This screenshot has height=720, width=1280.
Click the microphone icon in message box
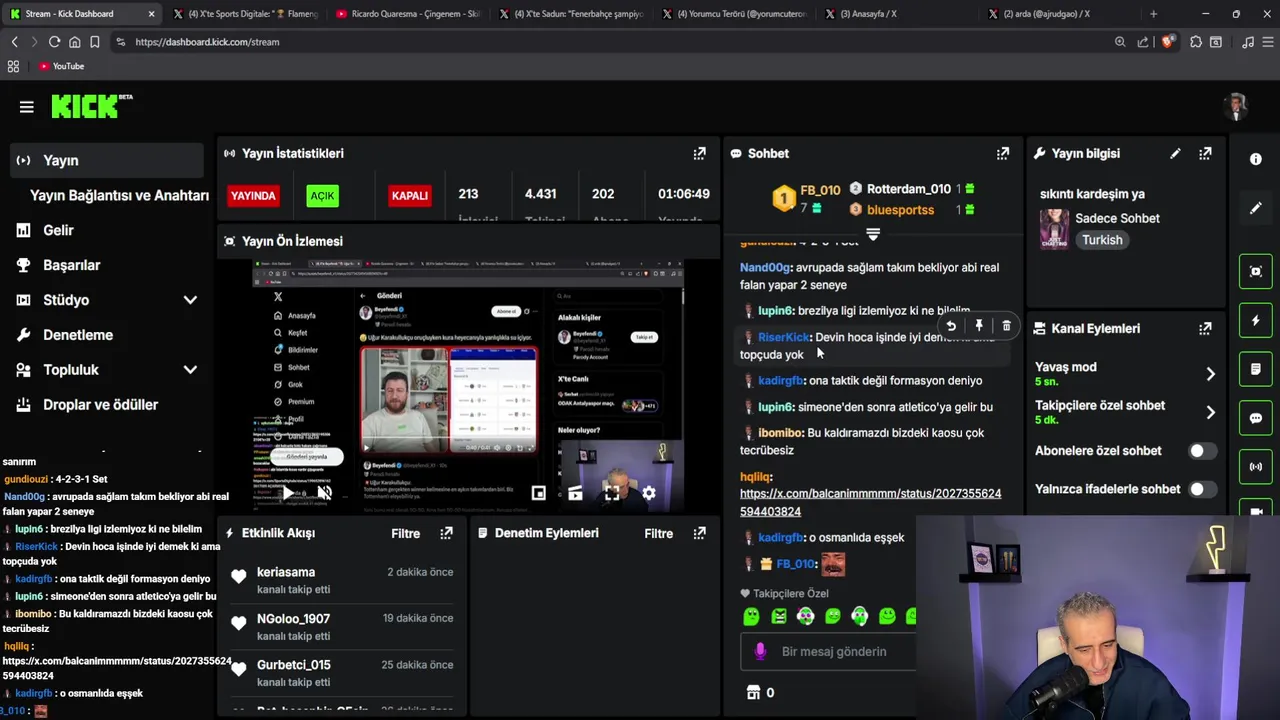tap(760, 651)
